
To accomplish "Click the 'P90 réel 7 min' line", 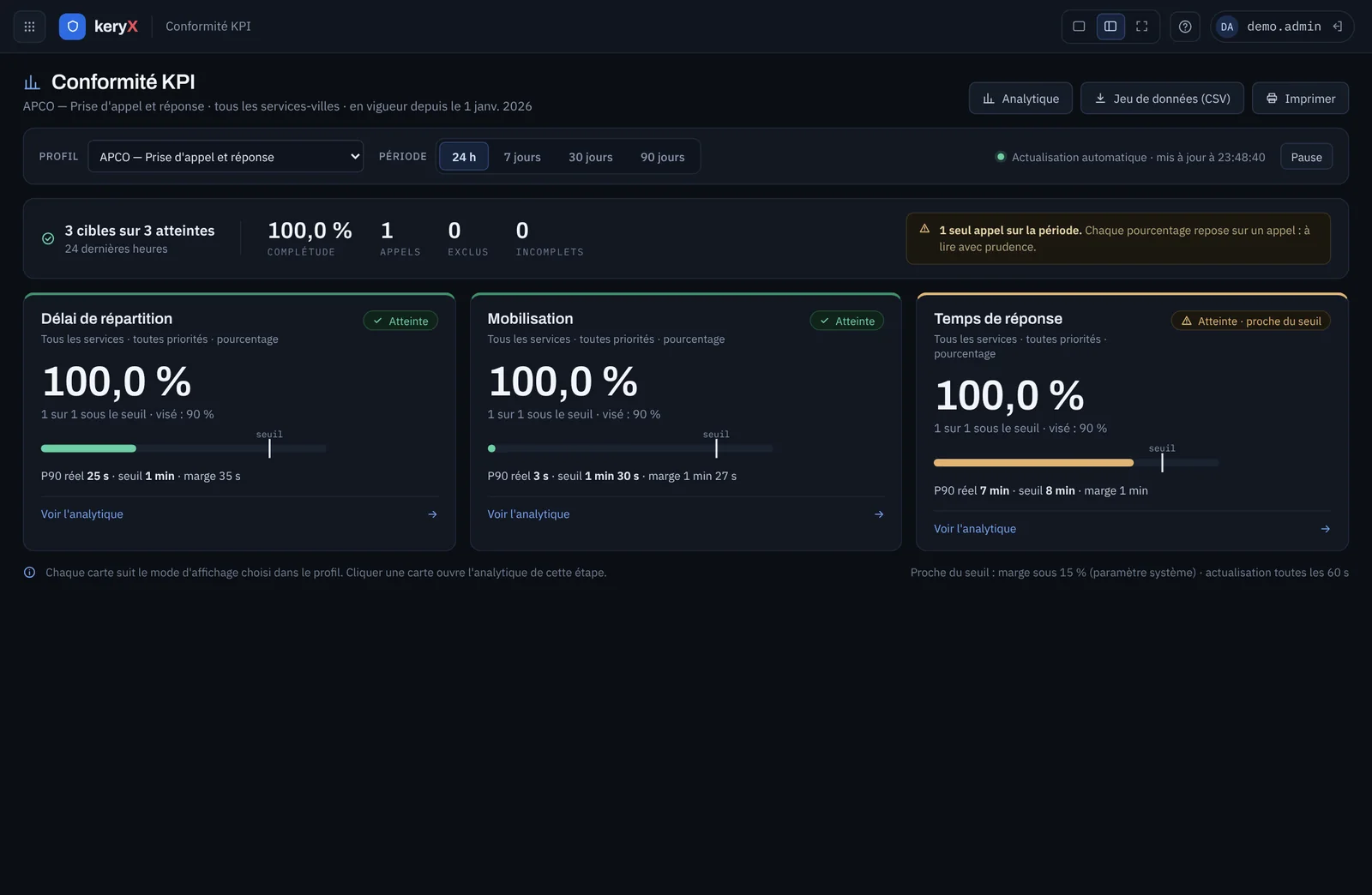I will point(1041,490).
